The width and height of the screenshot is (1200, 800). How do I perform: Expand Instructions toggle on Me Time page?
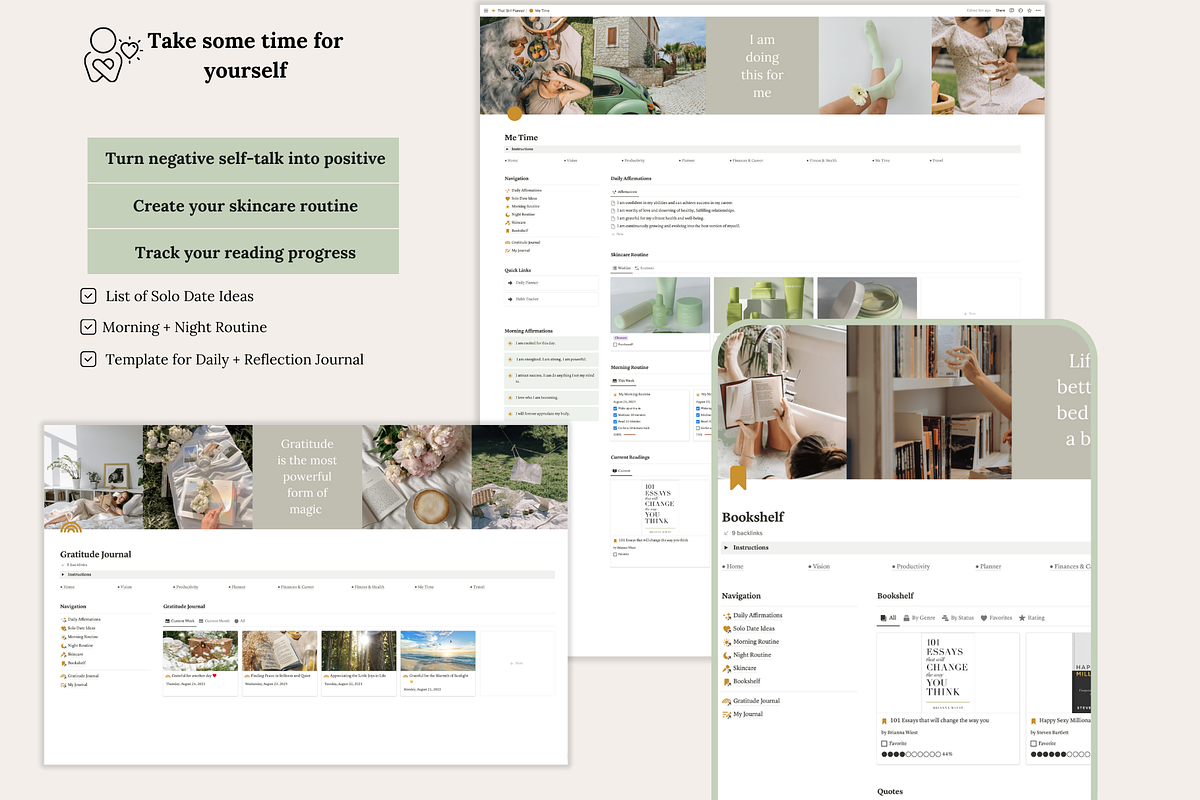[x=507, y=149]
